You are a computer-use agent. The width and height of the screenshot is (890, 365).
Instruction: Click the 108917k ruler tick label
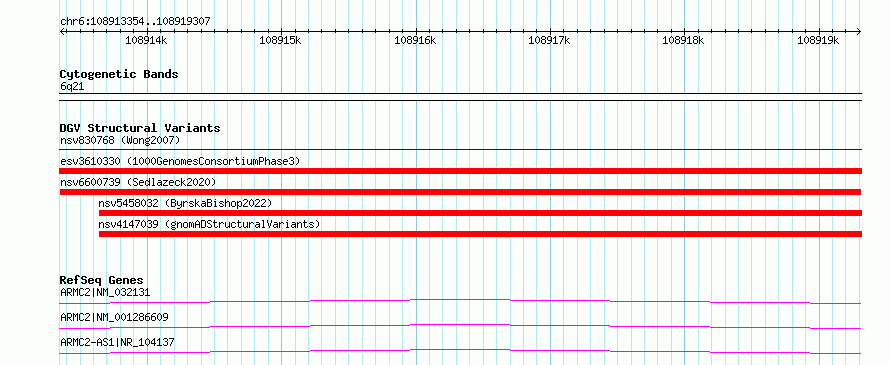pos(549,40)
